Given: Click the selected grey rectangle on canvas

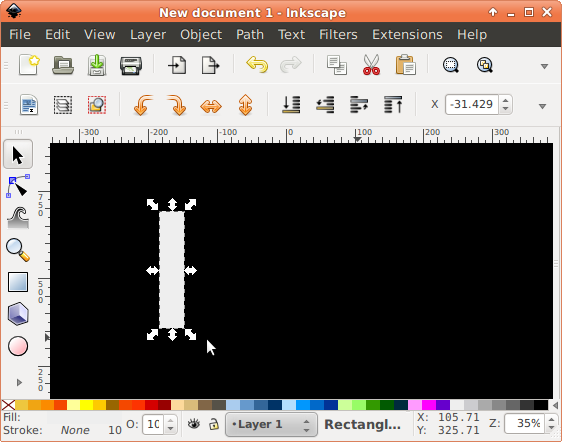Looking at the screenshot, I should 172,270.
